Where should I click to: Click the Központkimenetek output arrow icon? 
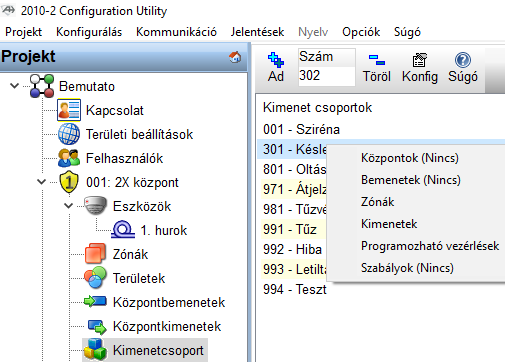click(x=97, y=327)
